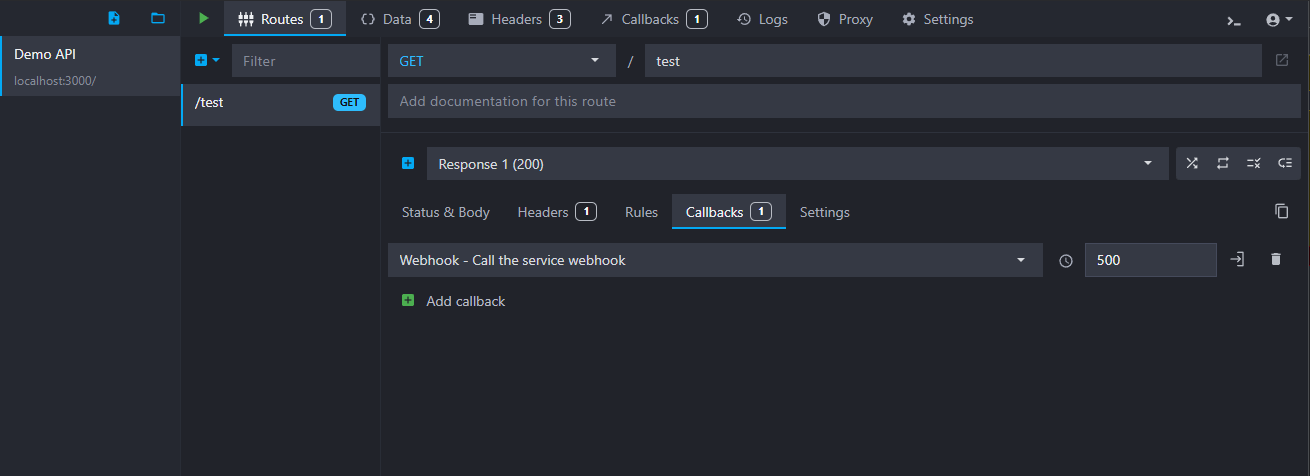Start the server with the play icon
The height and width of the screenshot is (476, 1310).
(204, 19)
